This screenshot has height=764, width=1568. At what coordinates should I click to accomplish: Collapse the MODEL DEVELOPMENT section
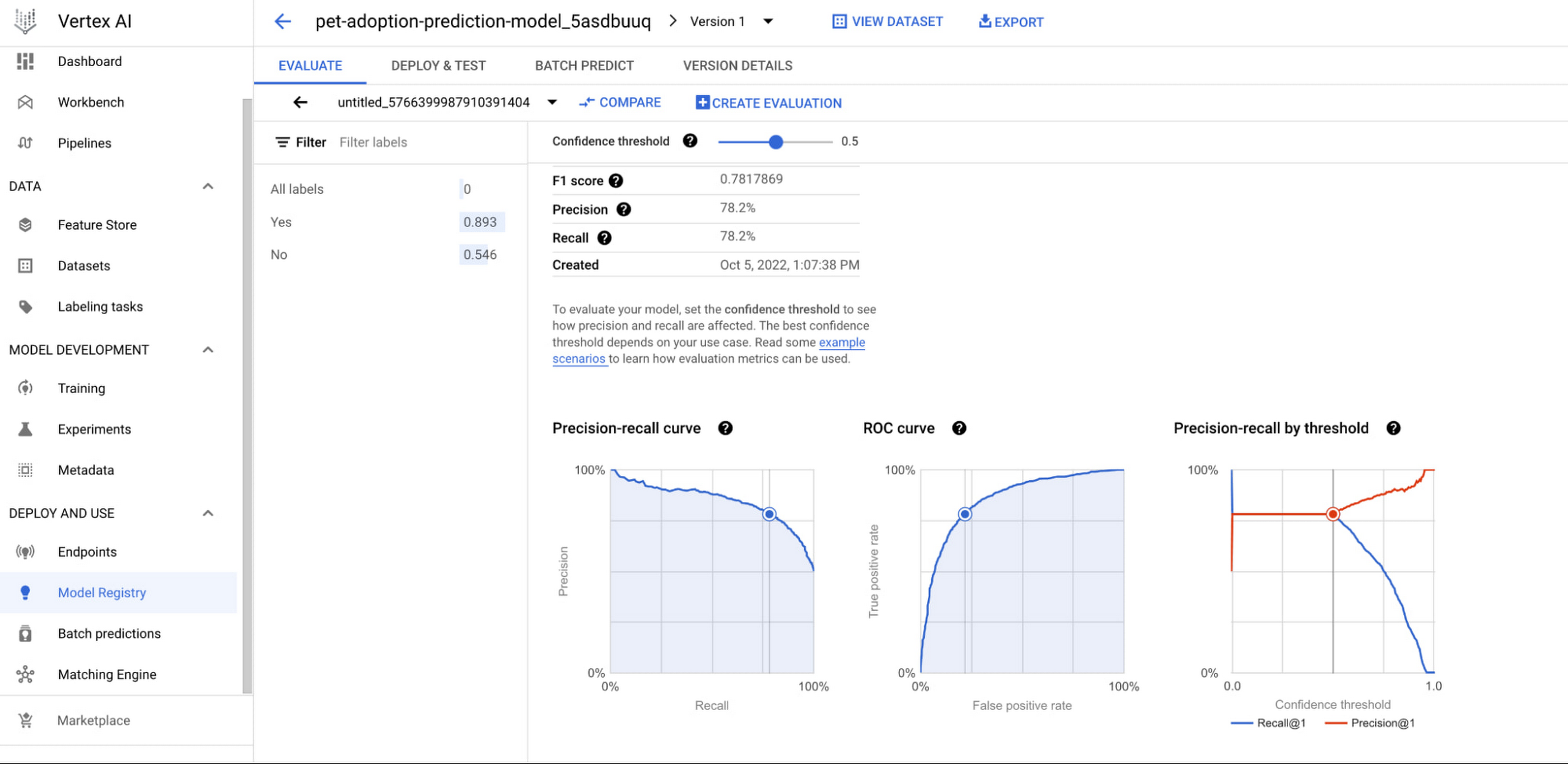point(208,350)
